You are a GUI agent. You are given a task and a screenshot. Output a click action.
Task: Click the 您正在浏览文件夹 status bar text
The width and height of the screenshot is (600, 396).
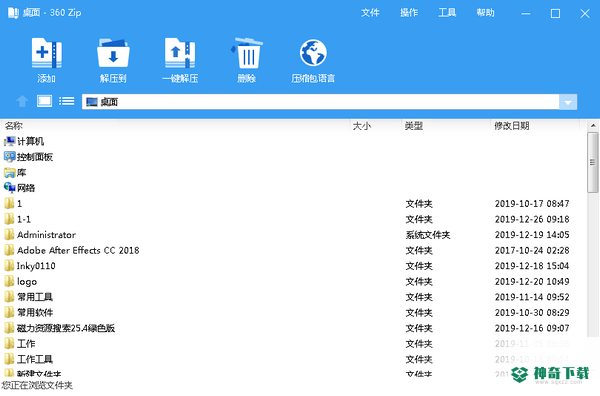pyautogui.click(x=37, y=385)
